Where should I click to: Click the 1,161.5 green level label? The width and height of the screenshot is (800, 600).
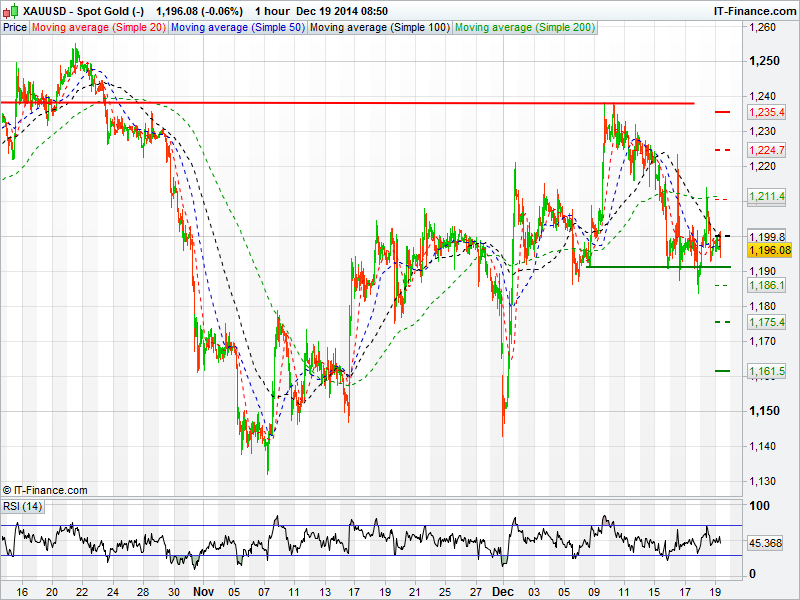pyautogui.click(x=767, y=371)
